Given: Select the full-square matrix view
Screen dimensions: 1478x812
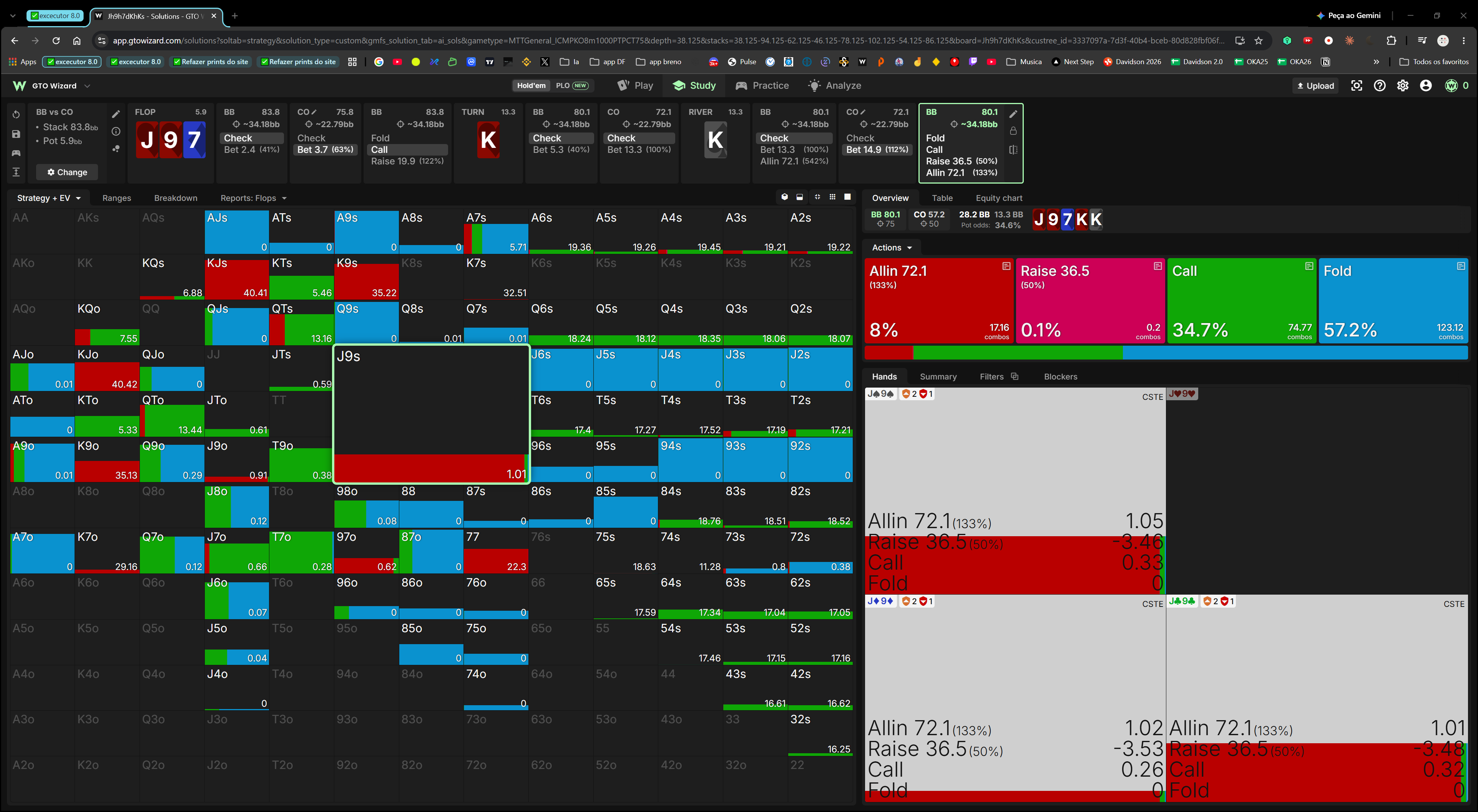Looking at the screenshot, I should [847, 197].
